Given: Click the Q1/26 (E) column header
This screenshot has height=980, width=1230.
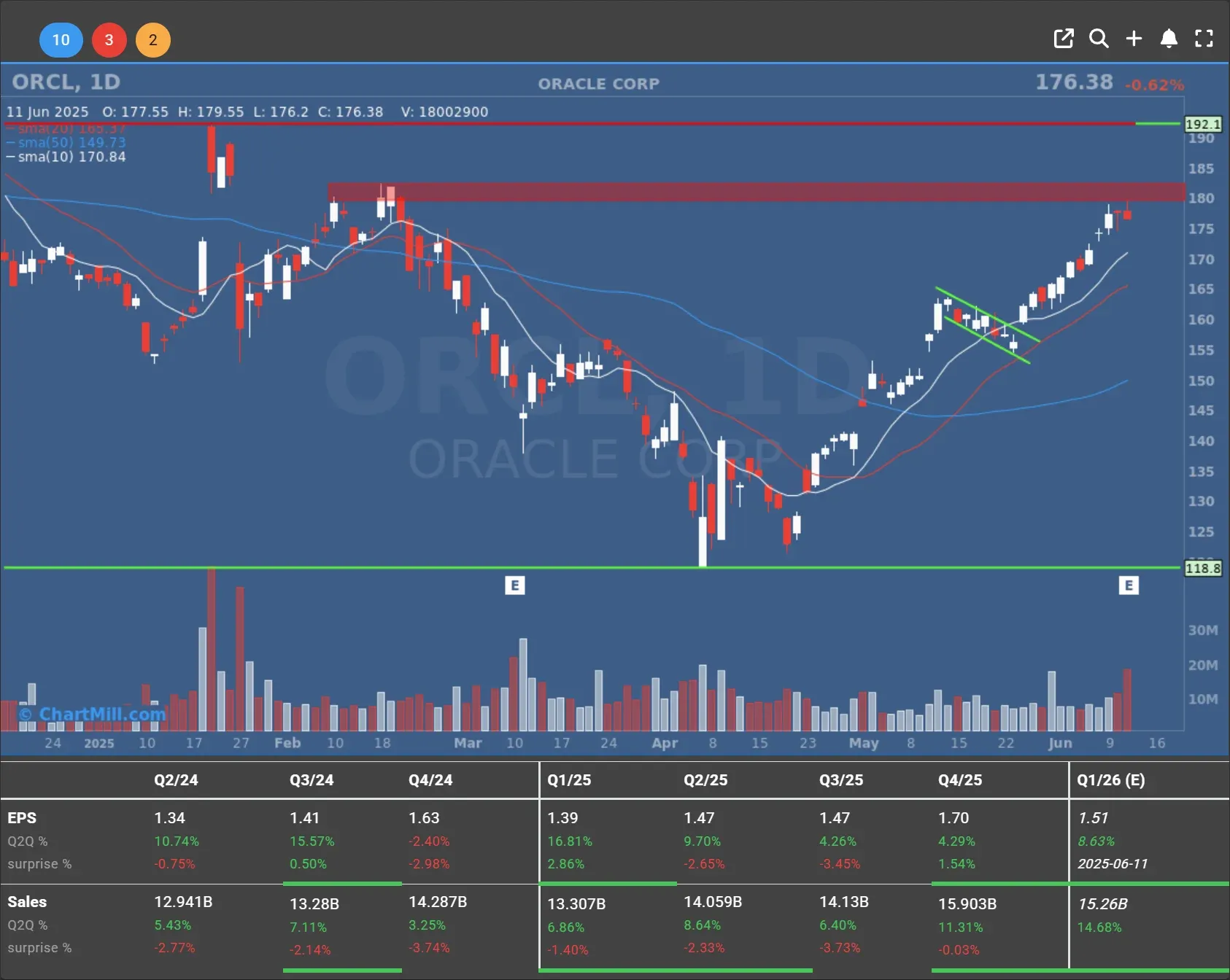Looking at the screenshot, I should [1111, 779].
